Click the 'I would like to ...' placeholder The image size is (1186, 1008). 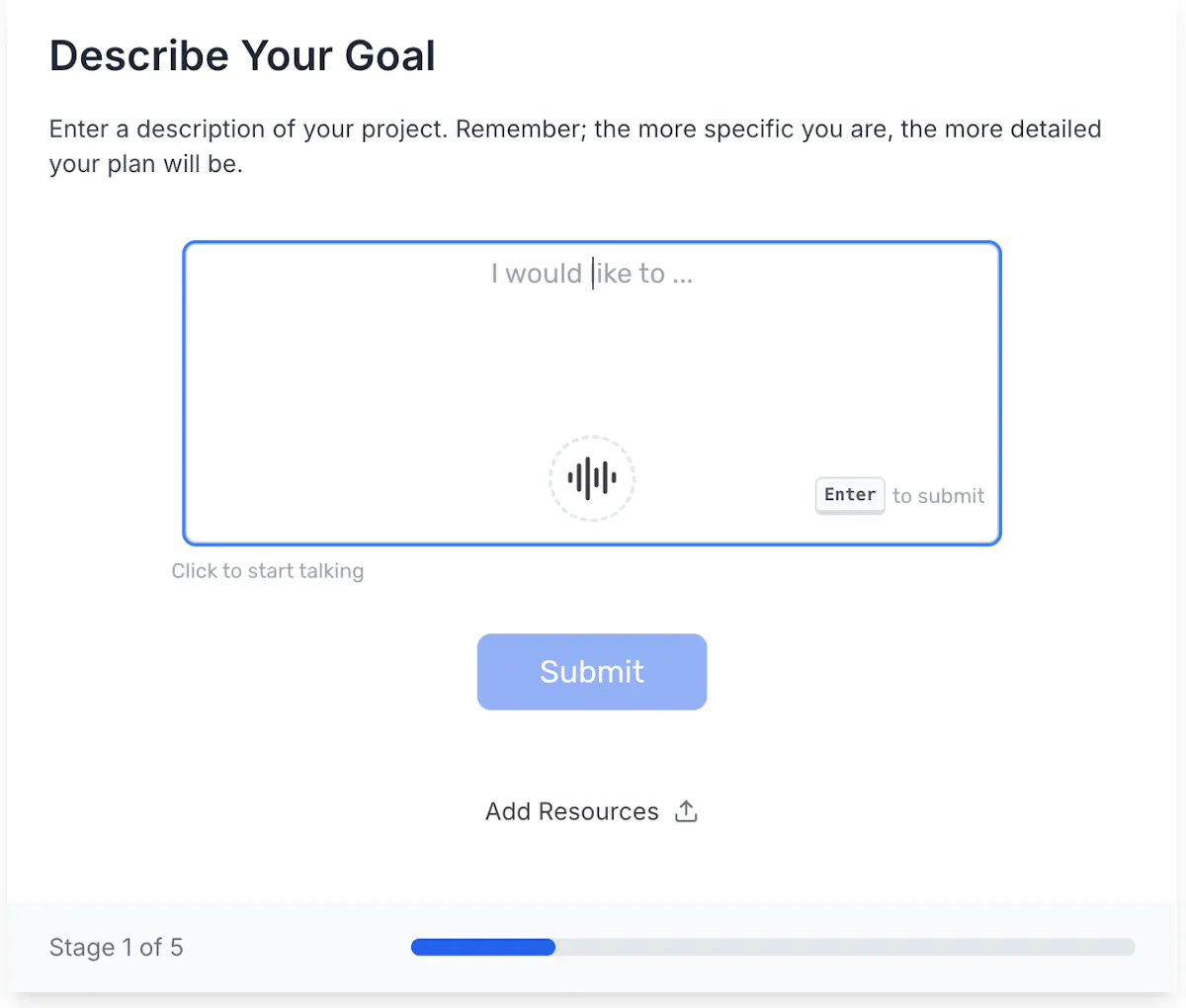(592, 274)
